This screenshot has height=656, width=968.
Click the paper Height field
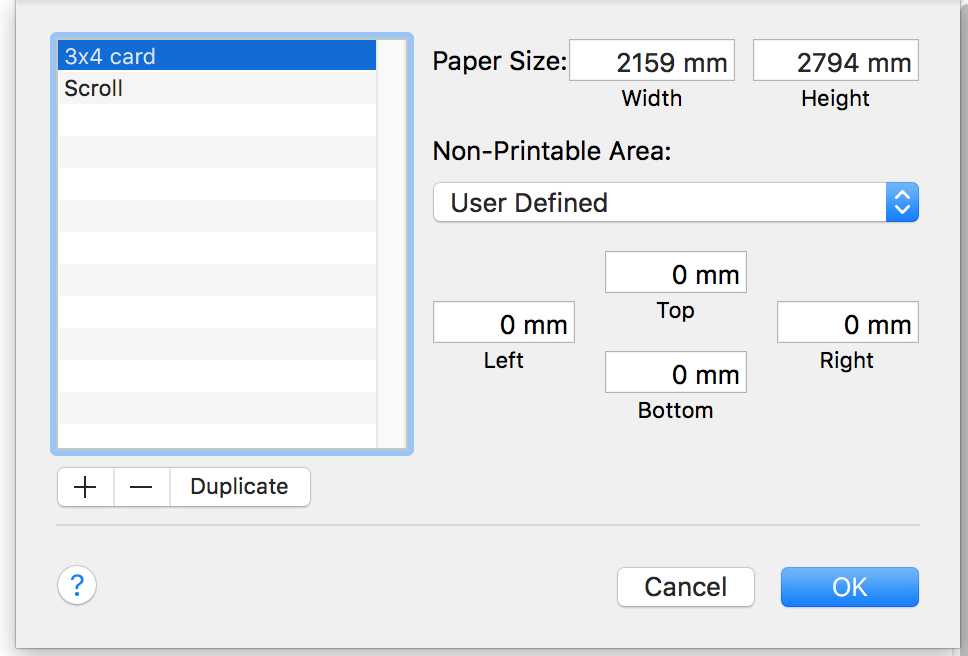(x=835, y=62)
